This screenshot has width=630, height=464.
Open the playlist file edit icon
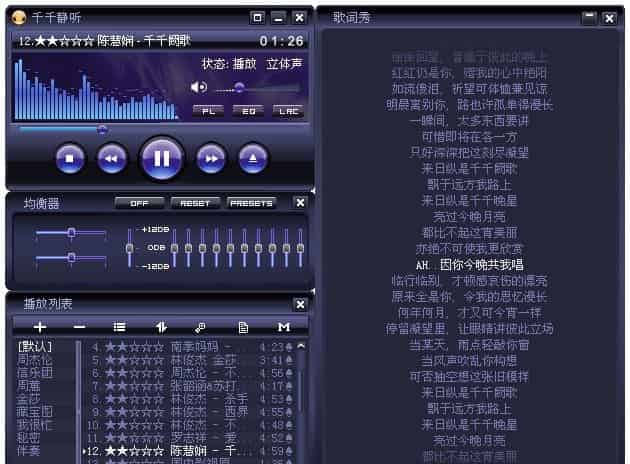(243, 327)
